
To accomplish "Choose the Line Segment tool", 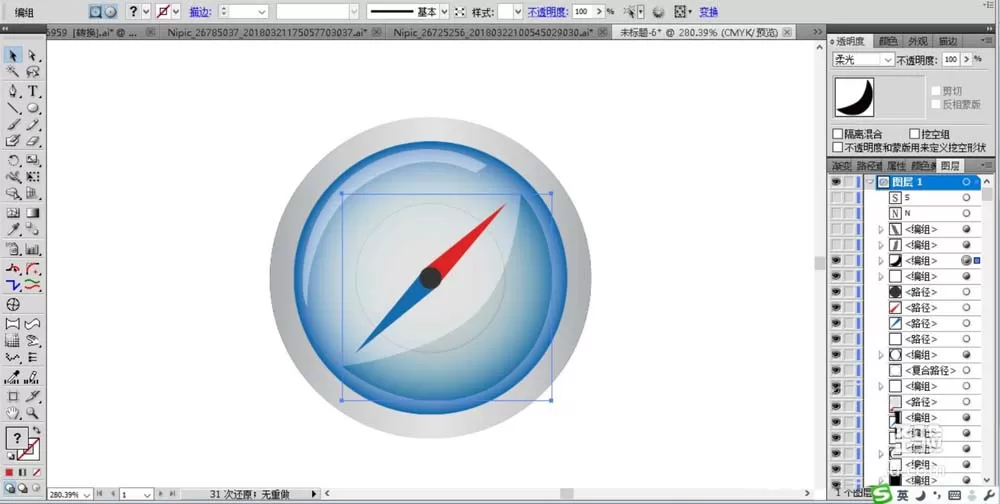I will 13,108.
